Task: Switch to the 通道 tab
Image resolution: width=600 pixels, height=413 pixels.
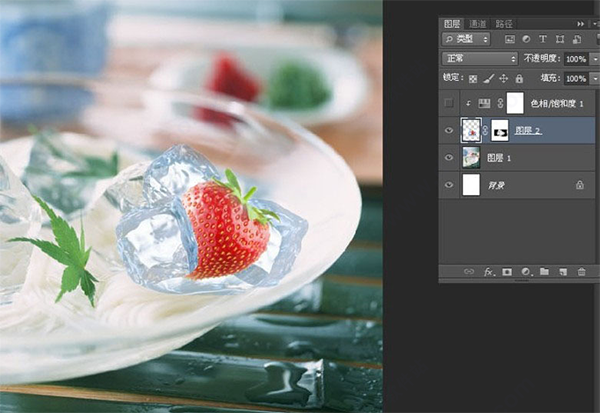Action: click(478, 24)
